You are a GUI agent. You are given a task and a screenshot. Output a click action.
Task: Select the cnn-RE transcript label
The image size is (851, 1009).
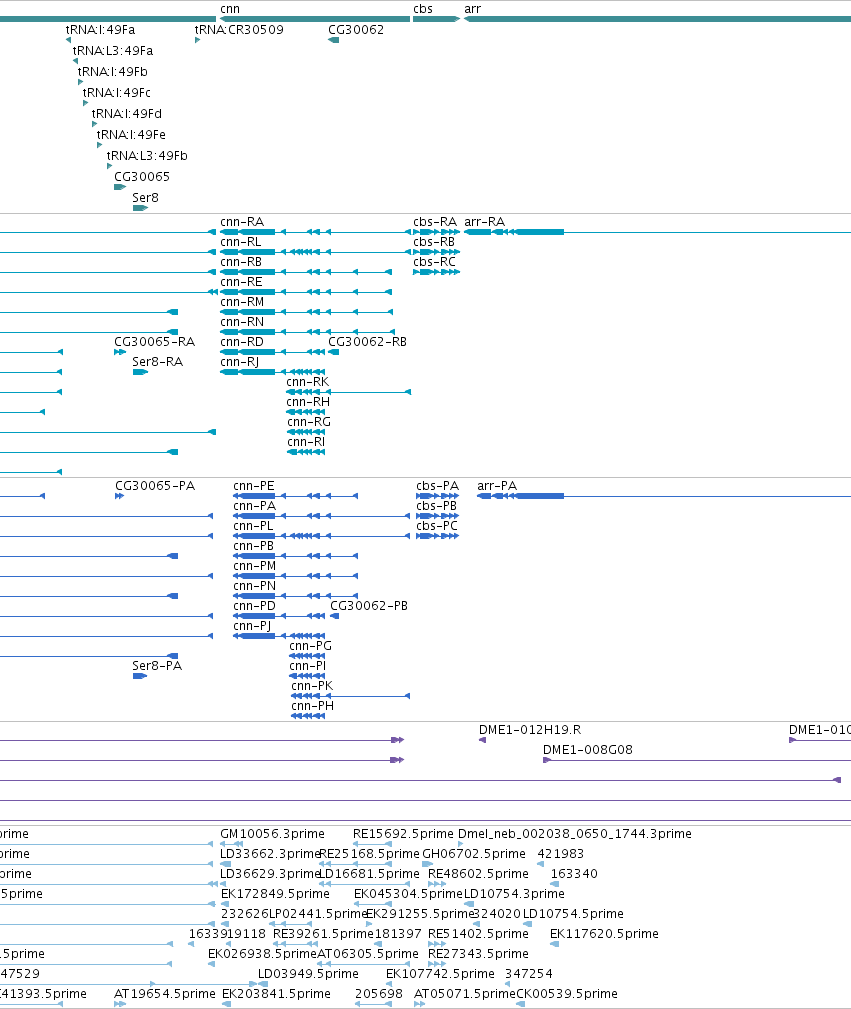(x=241, y=282)
